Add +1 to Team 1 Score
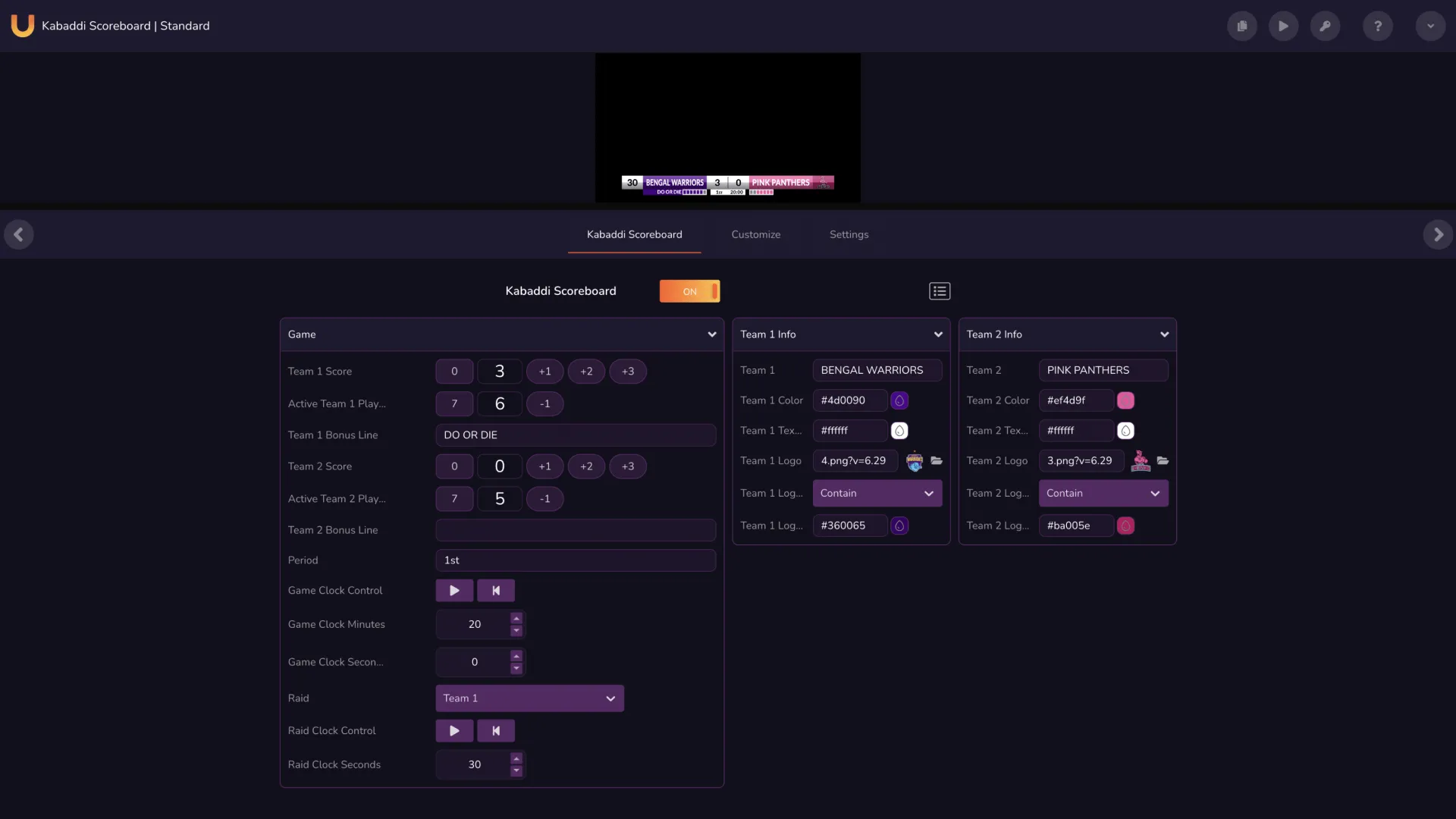The width and height of the screenshot is (1456, 819). click(544, 371)
